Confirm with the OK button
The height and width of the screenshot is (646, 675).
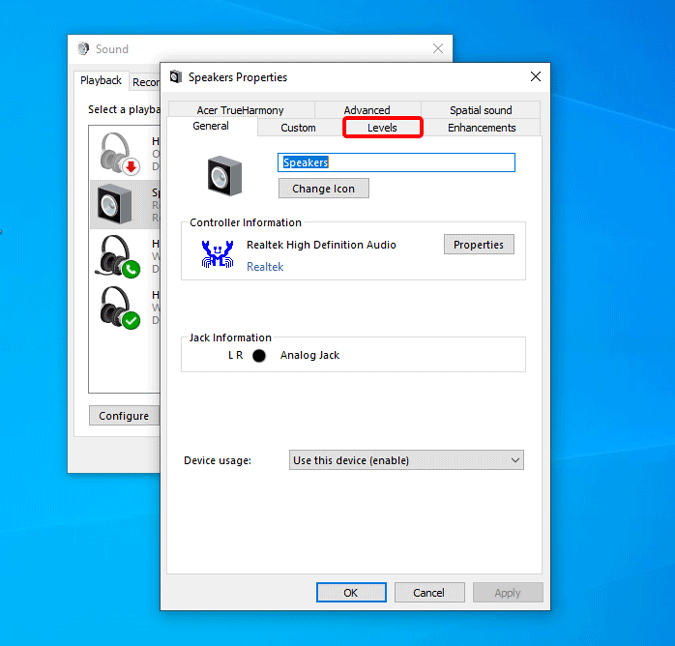point(351,593)
